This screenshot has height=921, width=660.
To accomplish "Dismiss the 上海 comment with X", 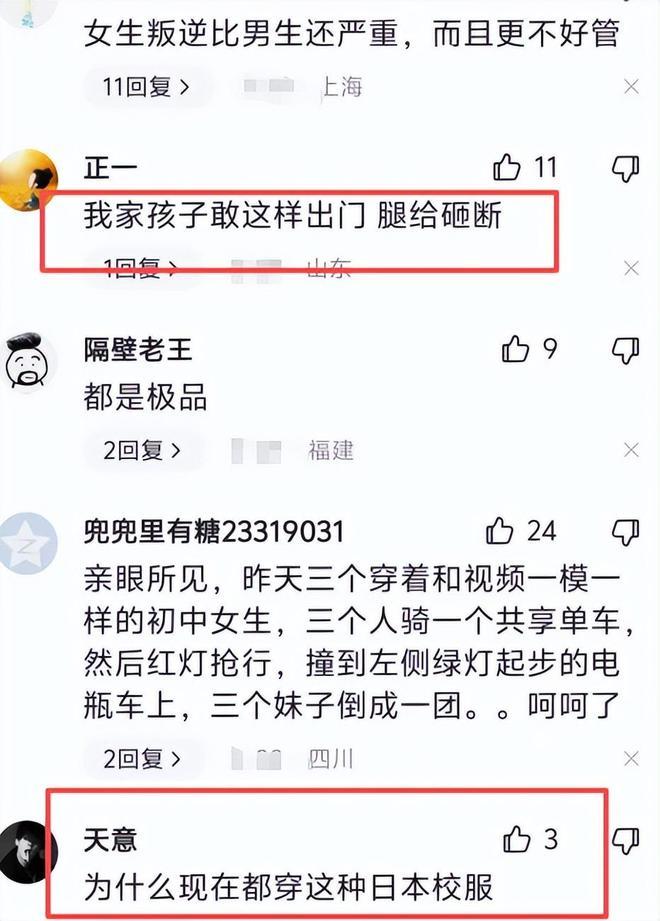I will point(631,87).
